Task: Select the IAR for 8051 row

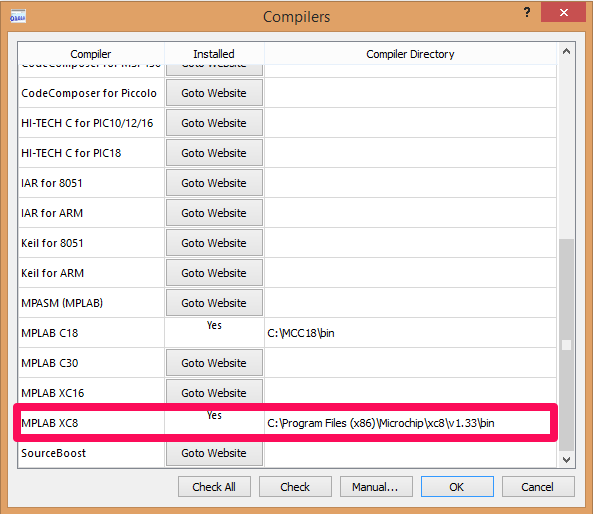Action: pyautogui.click(x=287, y=183)
